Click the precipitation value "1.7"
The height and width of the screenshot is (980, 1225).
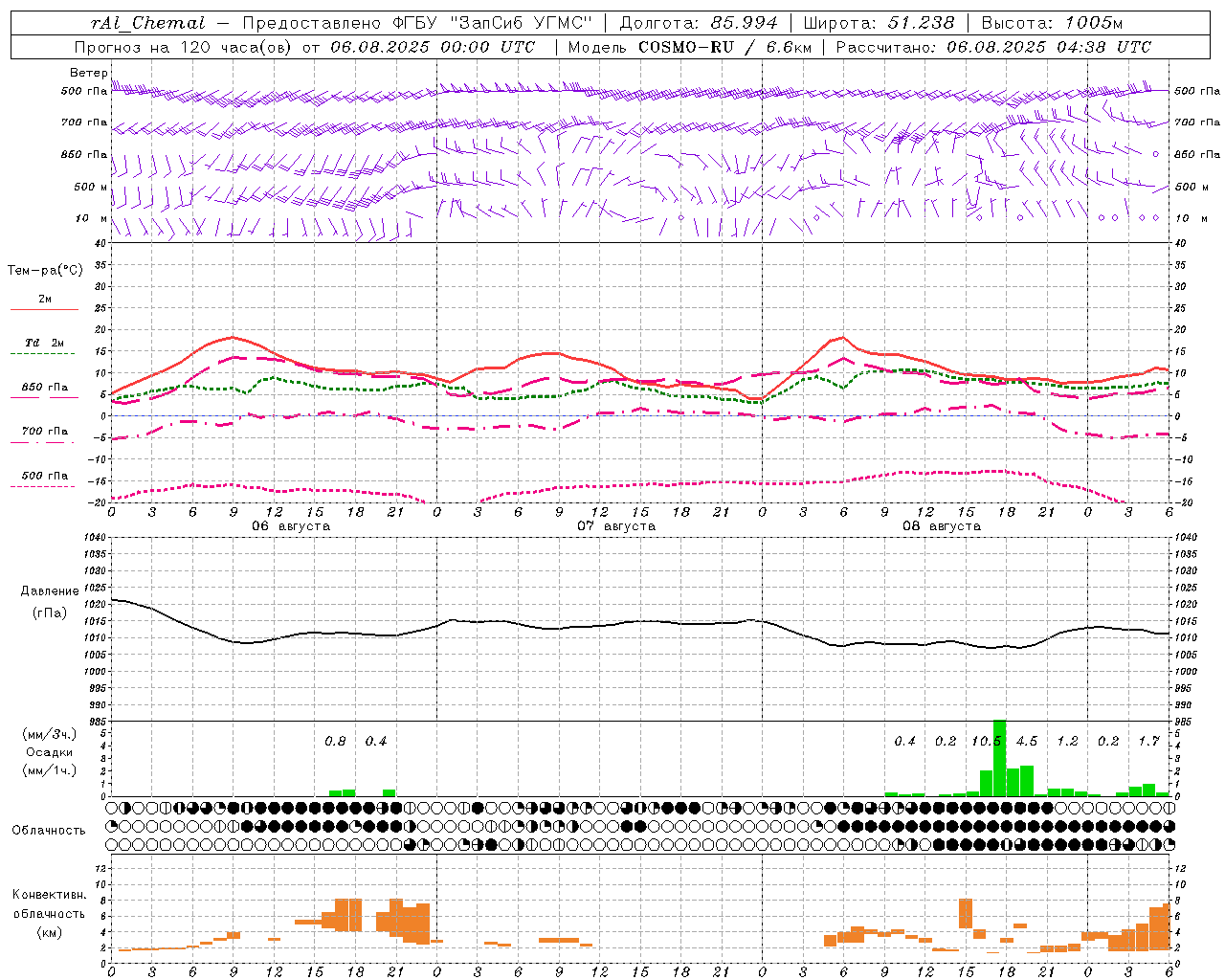click(x=1148, y=742)
